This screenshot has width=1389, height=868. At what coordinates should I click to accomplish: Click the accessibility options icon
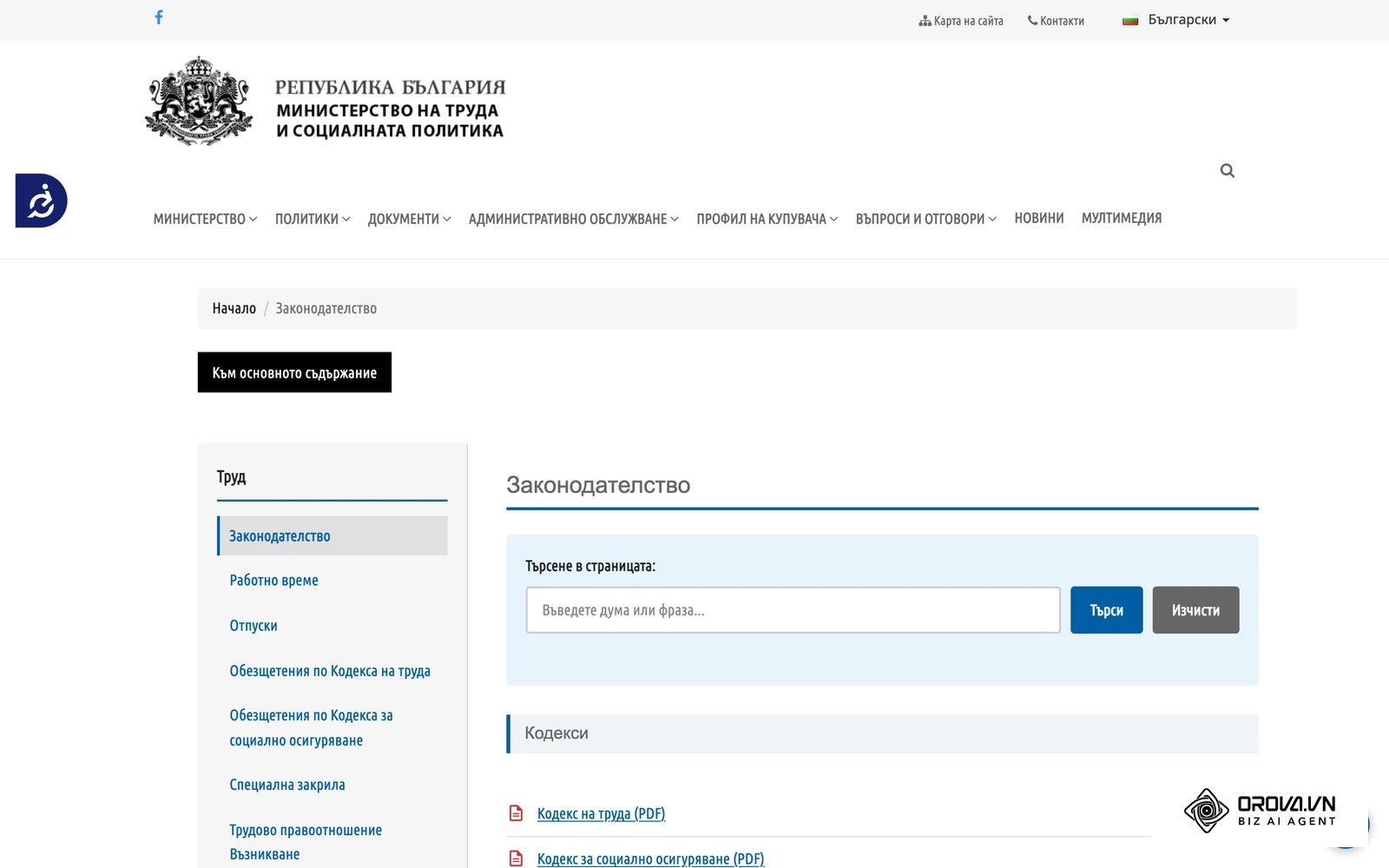tap(41, 201)
